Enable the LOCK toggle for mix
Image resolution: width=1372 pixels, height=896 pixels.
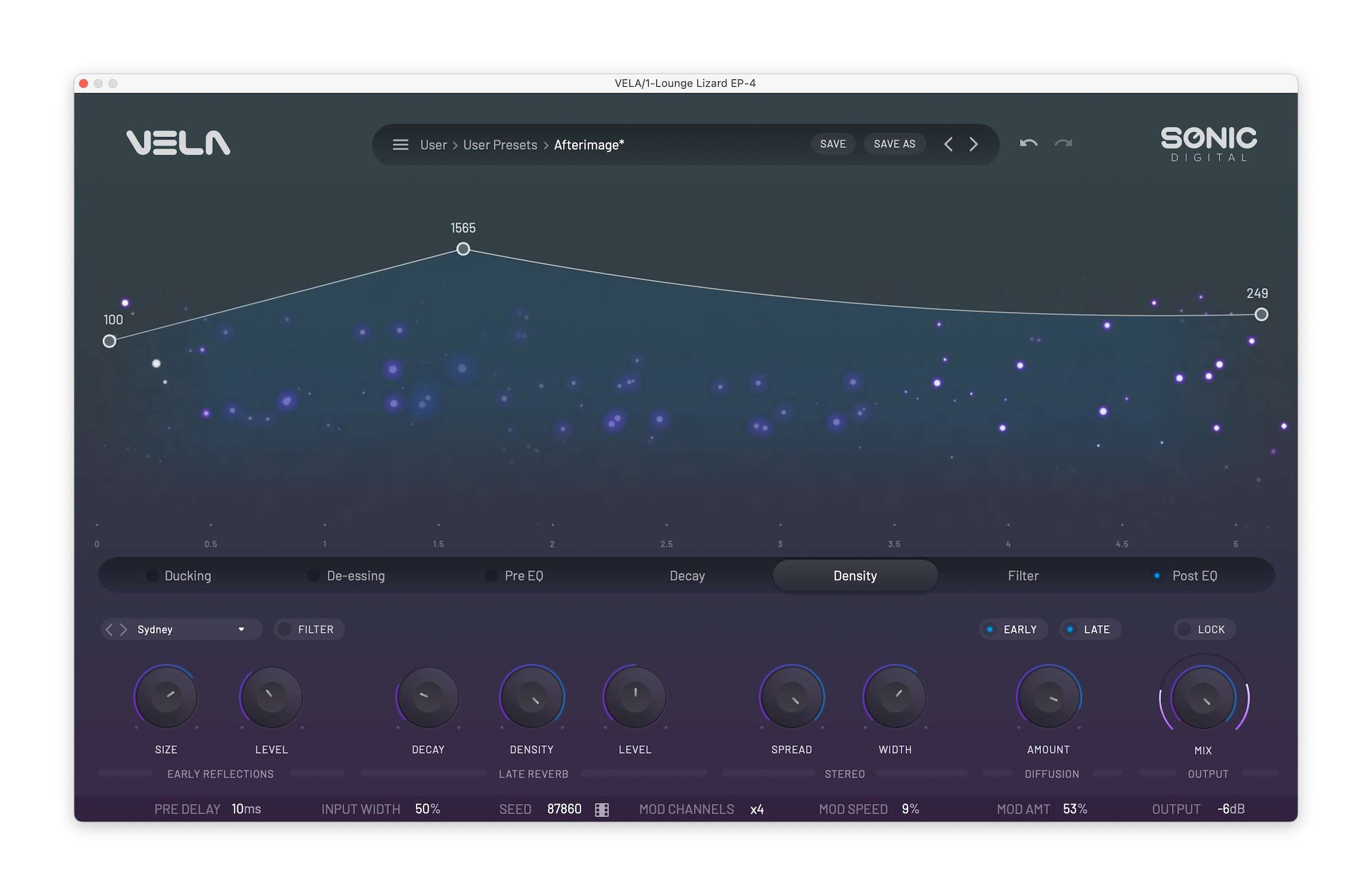[1184, 630]
